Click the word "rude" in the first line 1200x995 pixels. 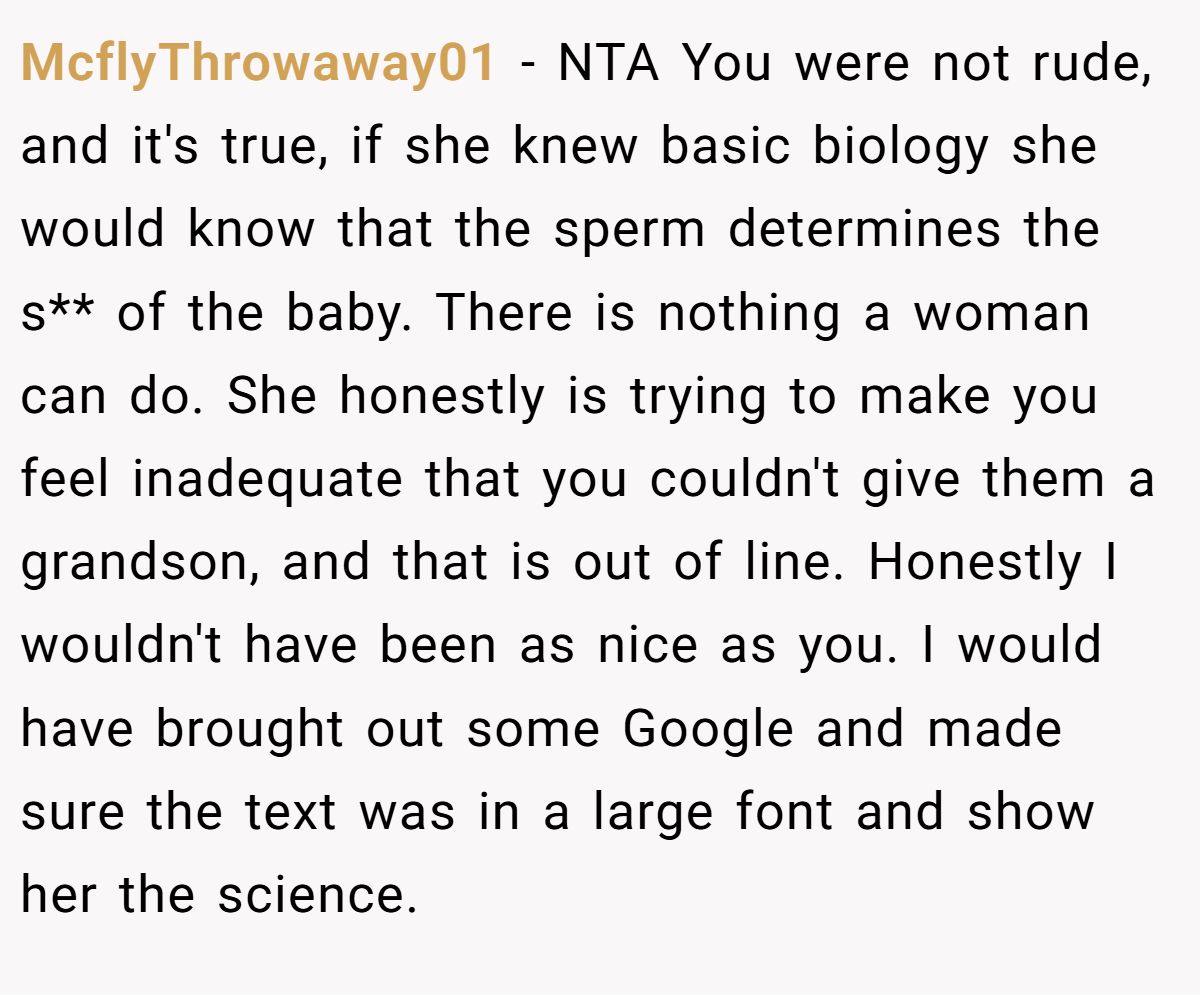(1084, 65)
